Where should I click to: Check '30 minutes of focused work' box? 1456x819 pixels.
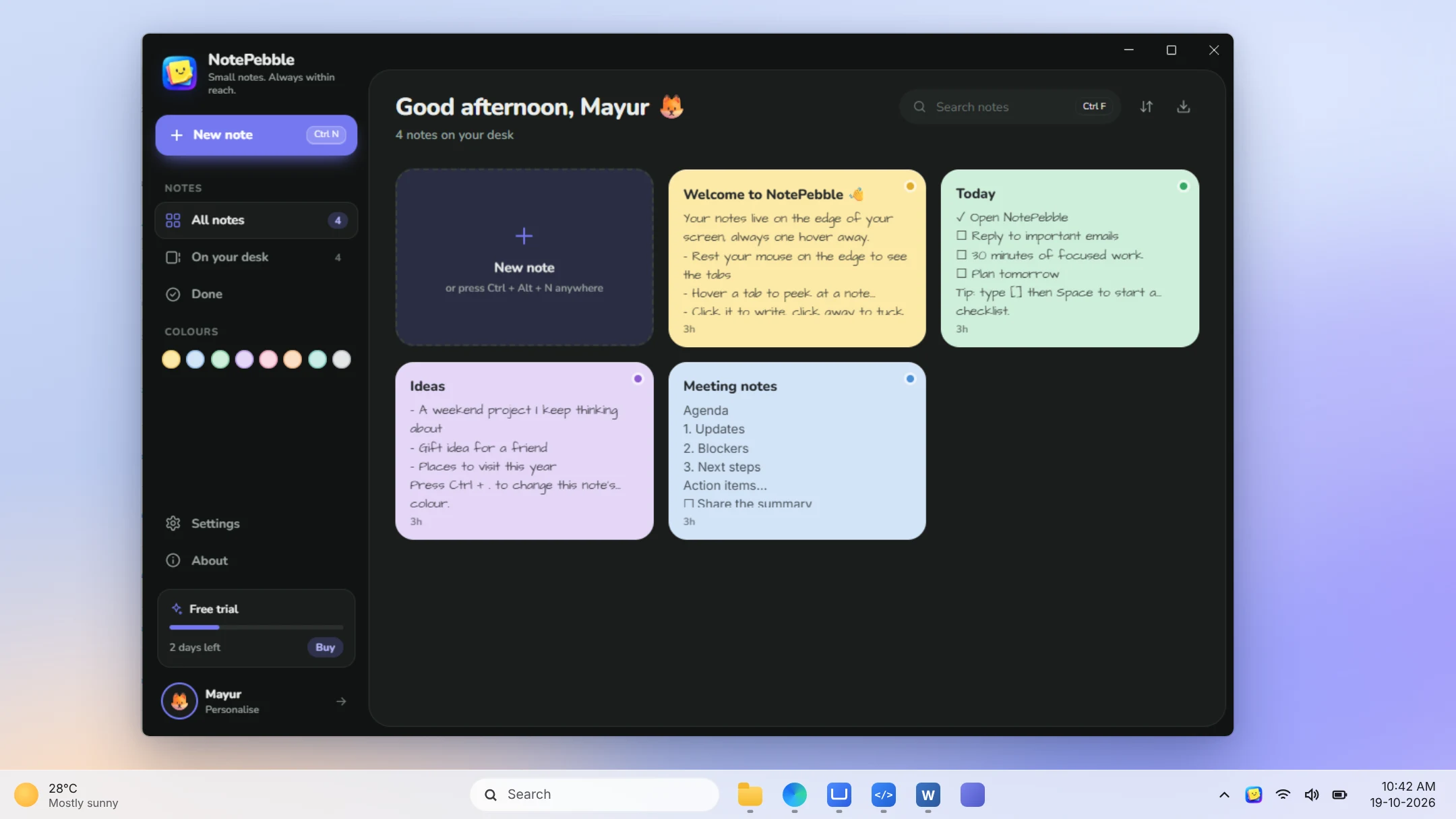(x=961, y=255)
